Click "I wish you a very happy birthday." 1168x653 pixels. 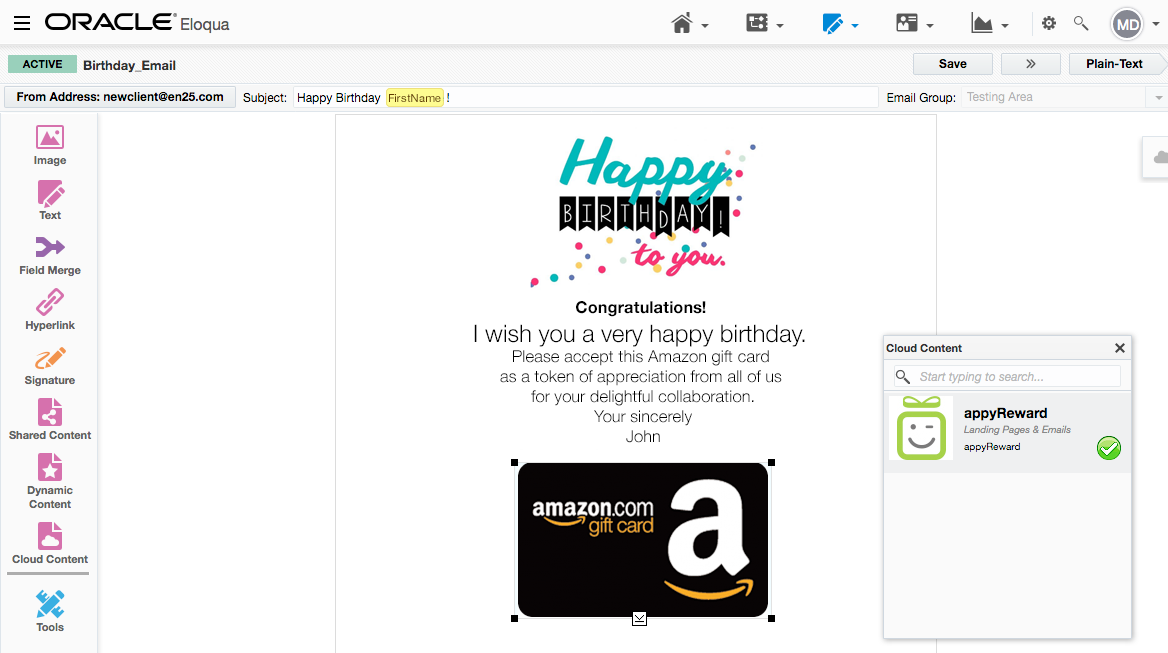click(639, 334)
